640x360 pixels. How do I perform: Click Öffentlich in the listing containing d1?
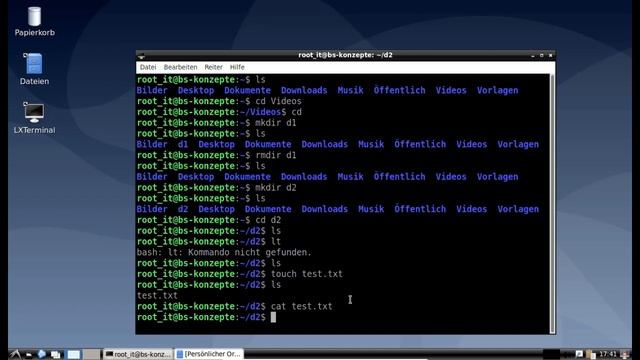[420, 144]
